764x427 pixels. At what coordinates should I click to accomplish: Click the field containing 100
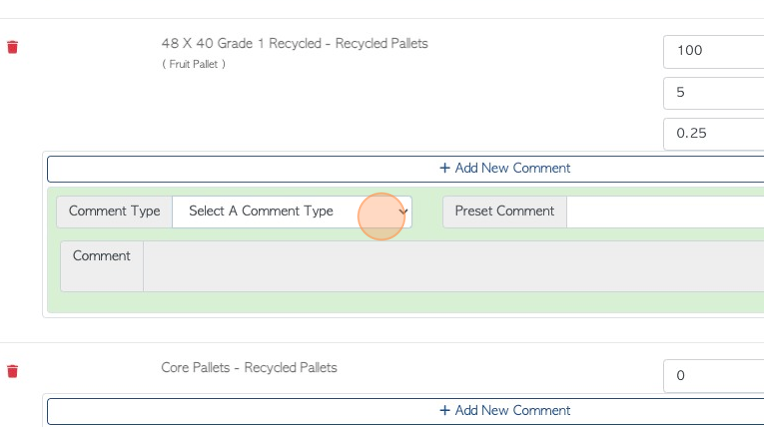click(713, 51)
